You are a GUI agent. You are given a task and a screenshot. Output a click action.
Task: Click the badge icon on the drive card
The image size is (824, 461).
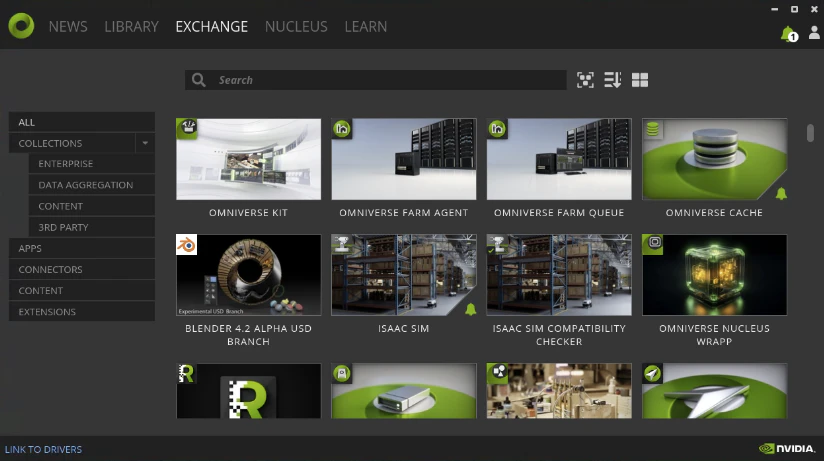coord(342,373)
